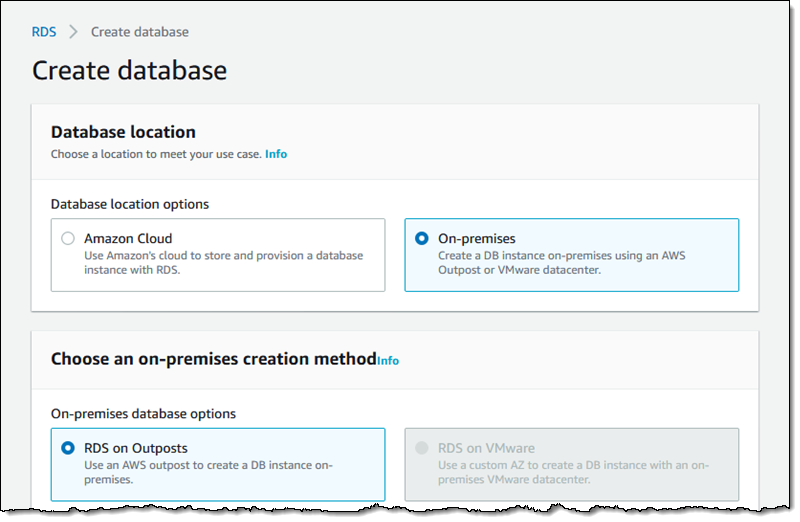Click the RDS on Outposts option title text

pyautogui.click(x=136, y=448)
